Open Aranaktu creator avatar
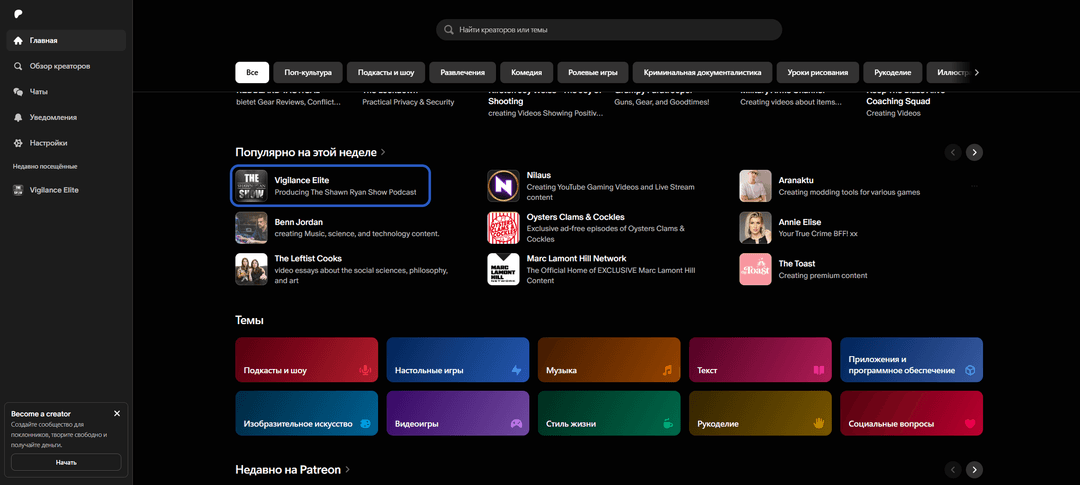This screenshot has height=485, width=1080. (755, 186)
